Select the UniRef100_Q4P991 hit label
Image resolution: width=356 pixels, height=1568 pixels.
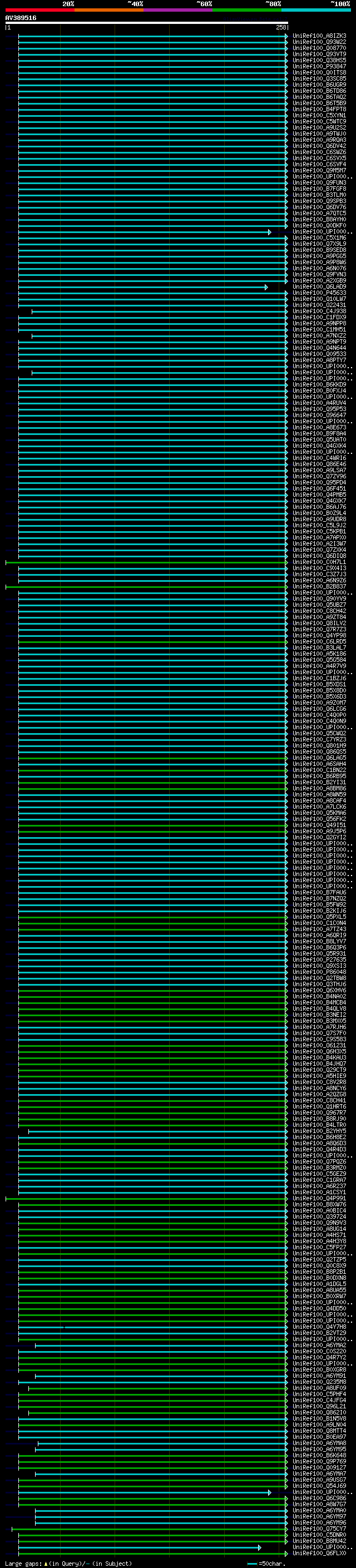coord(319,1199)
